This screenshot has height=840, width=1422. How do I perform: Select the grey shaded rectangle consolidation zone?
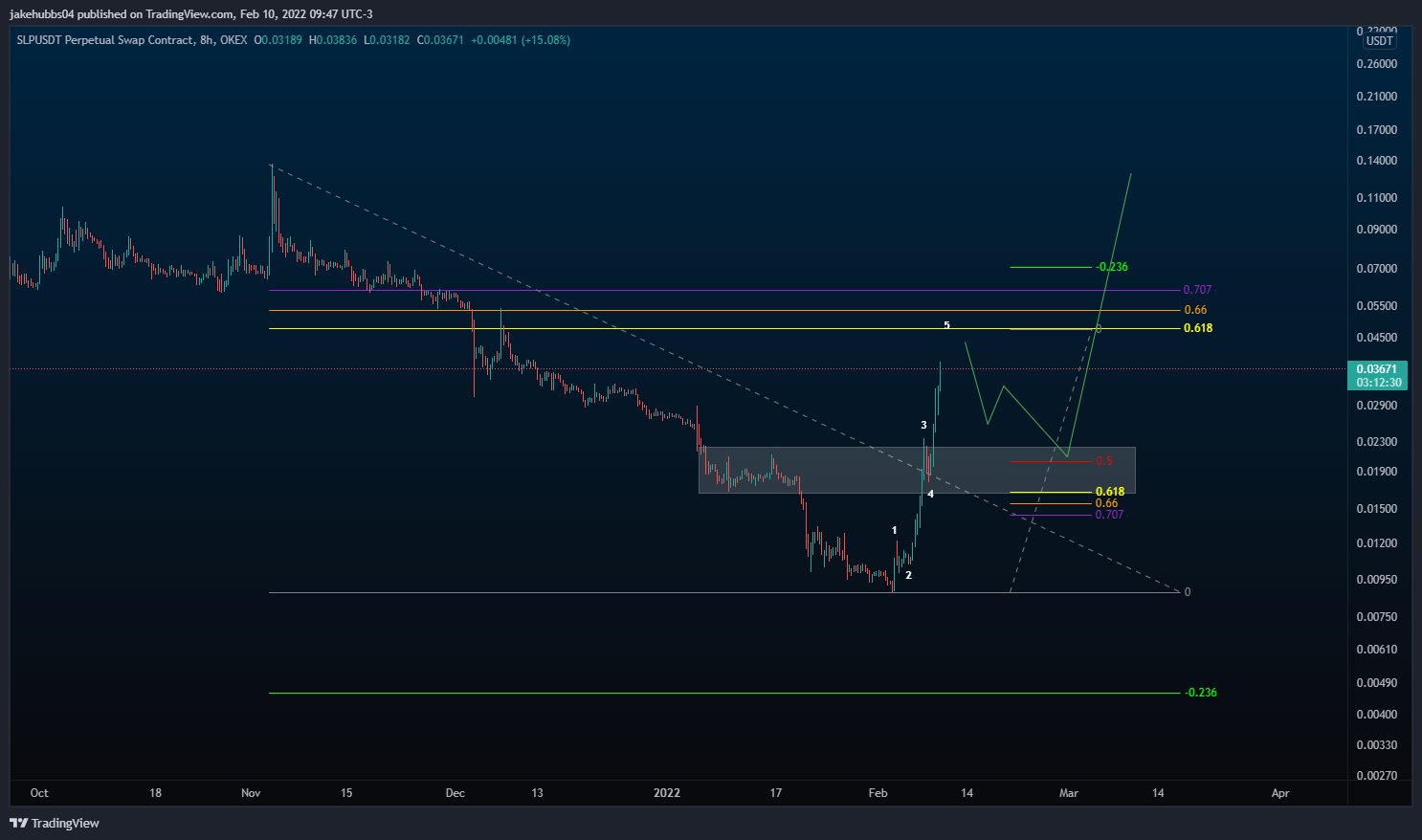813,471
